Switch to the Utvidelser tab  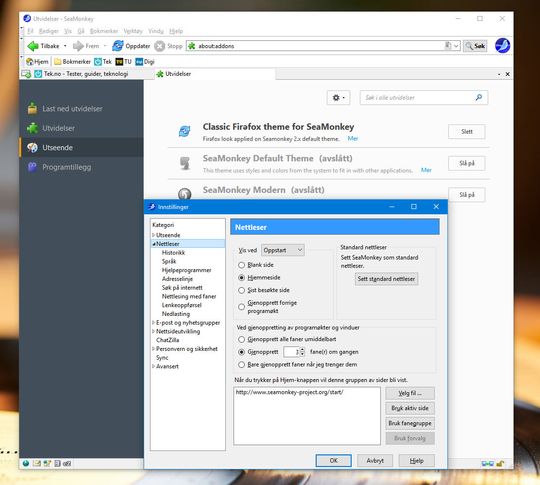point(214,74)
